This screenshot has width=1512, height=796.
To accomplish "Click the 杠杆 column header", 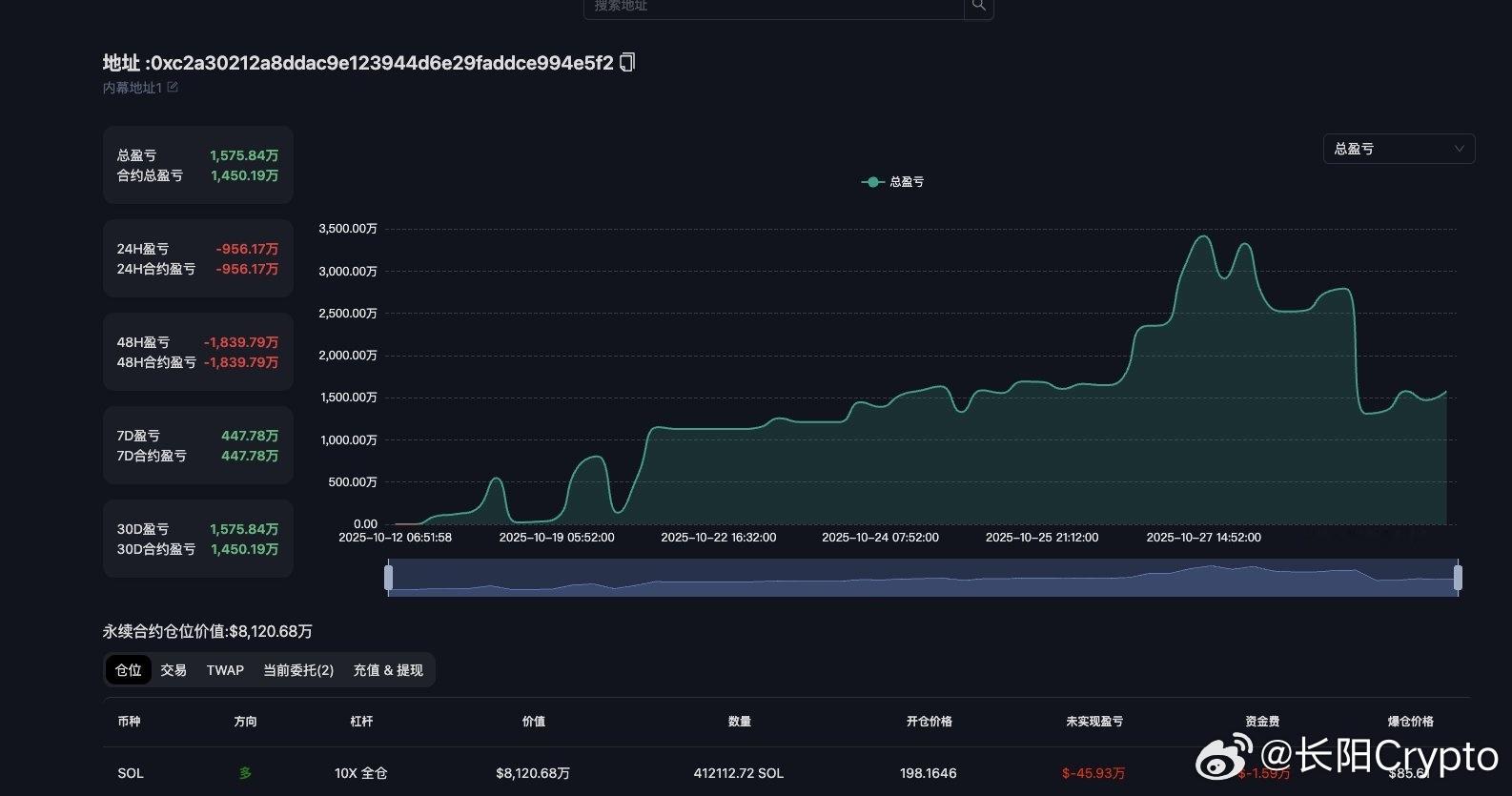I will (x=361, y=722).
